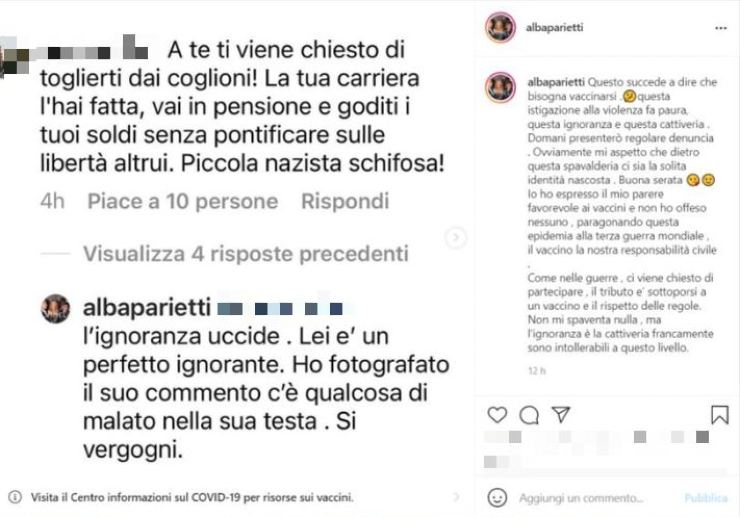Save post using bookmark icon

click(x=720, y=415)
